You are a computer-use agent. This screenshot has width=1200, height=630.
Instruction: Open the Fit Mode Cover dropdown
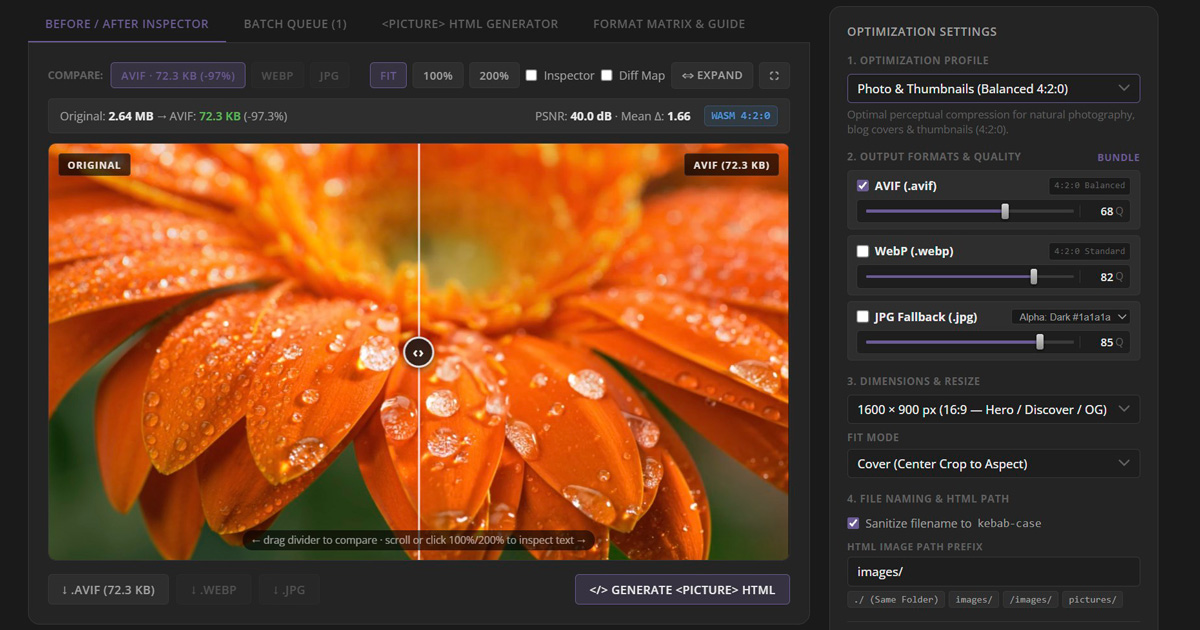(x=993, y=464)
